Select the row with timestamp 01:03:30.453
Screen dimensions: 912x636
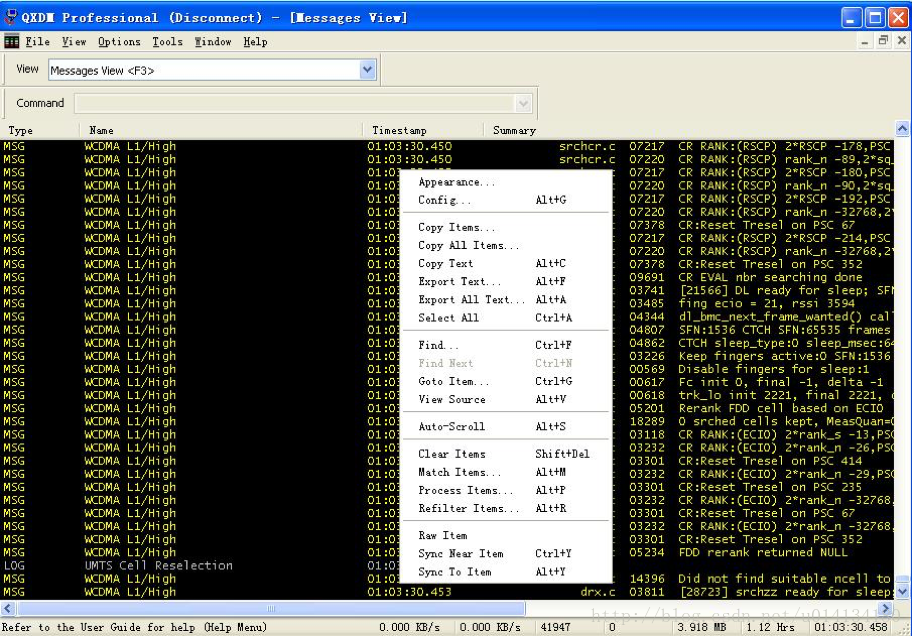pos(447,592)
